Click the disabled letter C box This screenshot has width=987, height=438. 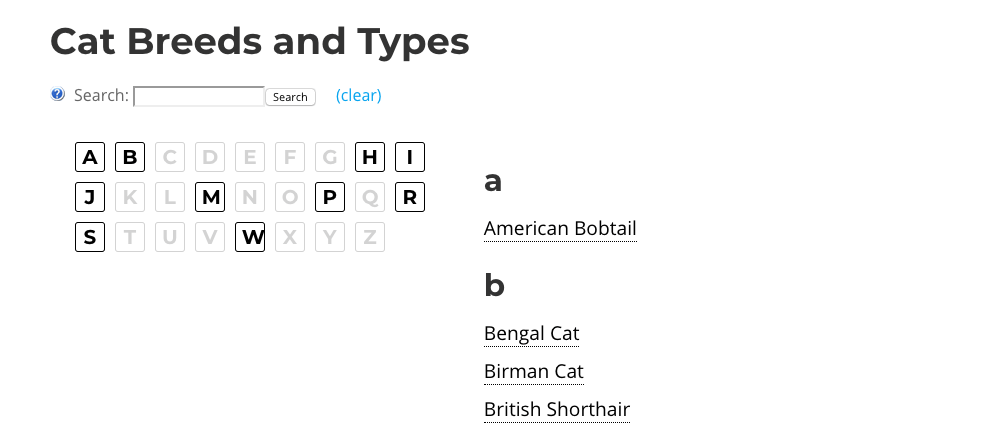point(170,157)
